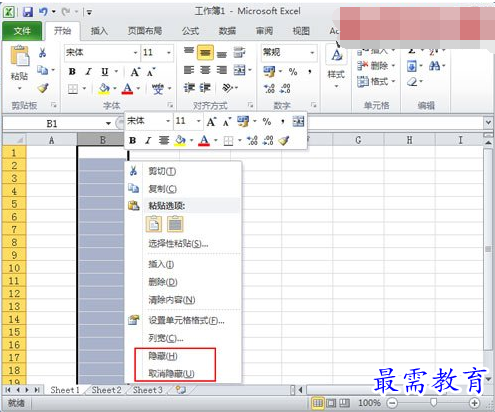Screen dimensions: 495x412
Task: Open number format 常规 dropdown
Action: point(312,53)
